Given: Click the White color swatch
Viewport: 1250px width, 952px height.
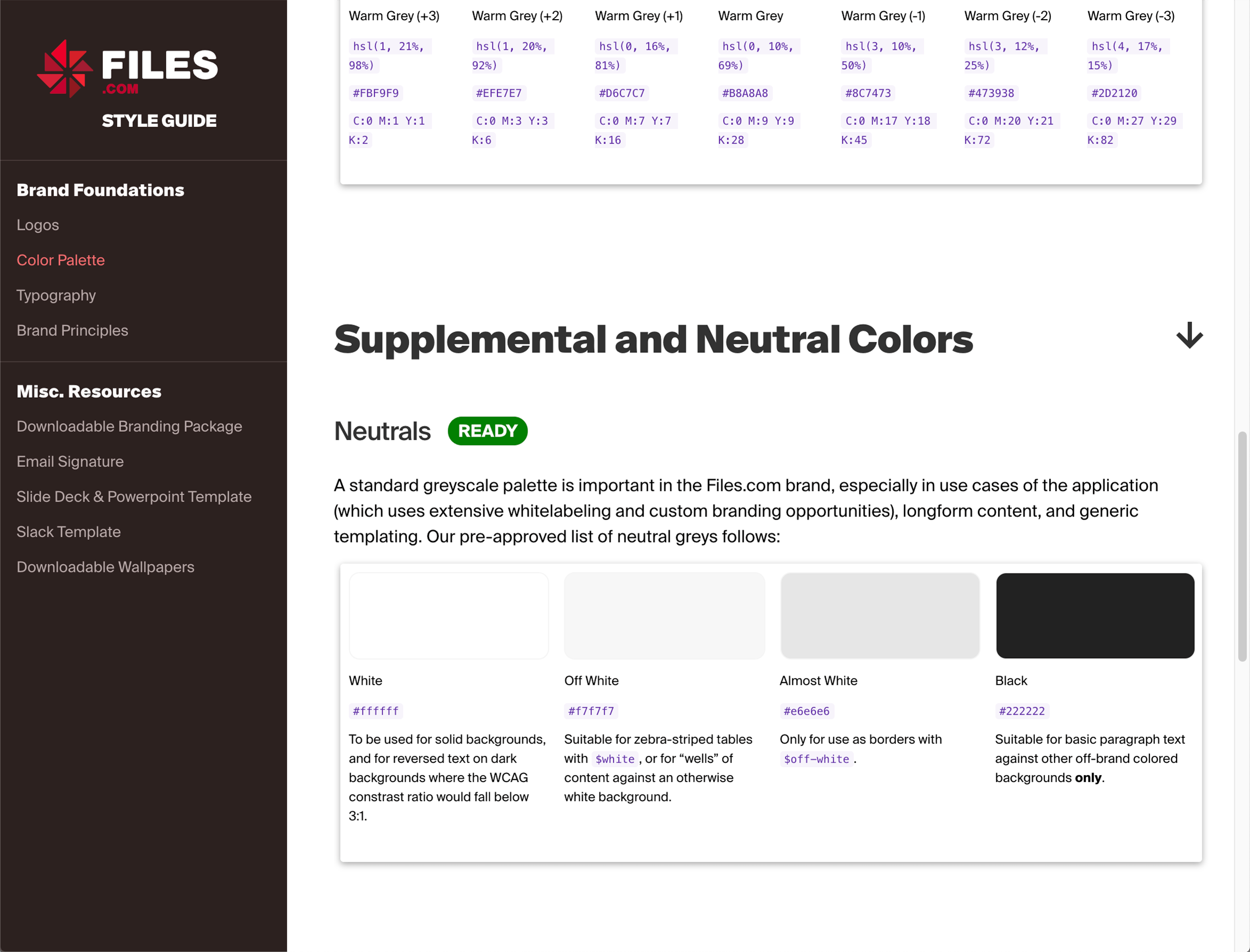Looking at the screenshot, I should [448, 615].
